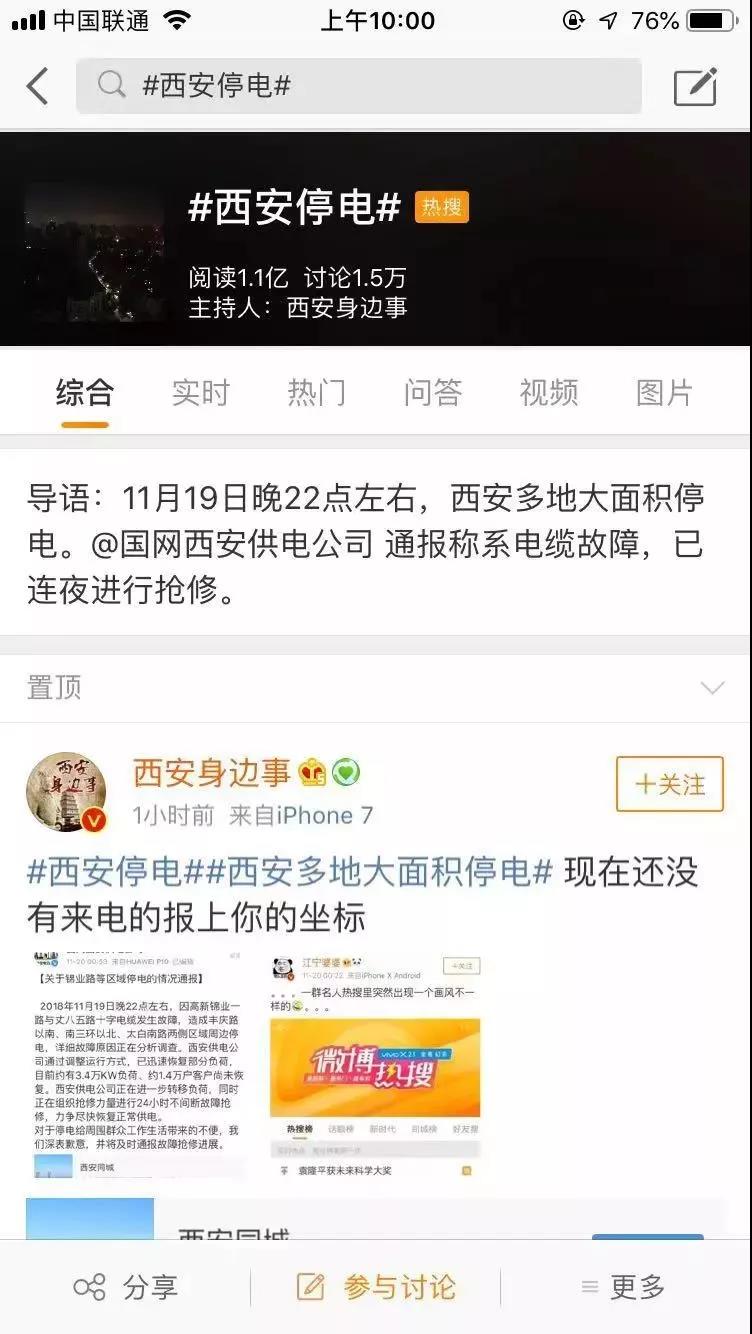
Task: Tap the share icon at bottom
Action: click(90, 1287)
